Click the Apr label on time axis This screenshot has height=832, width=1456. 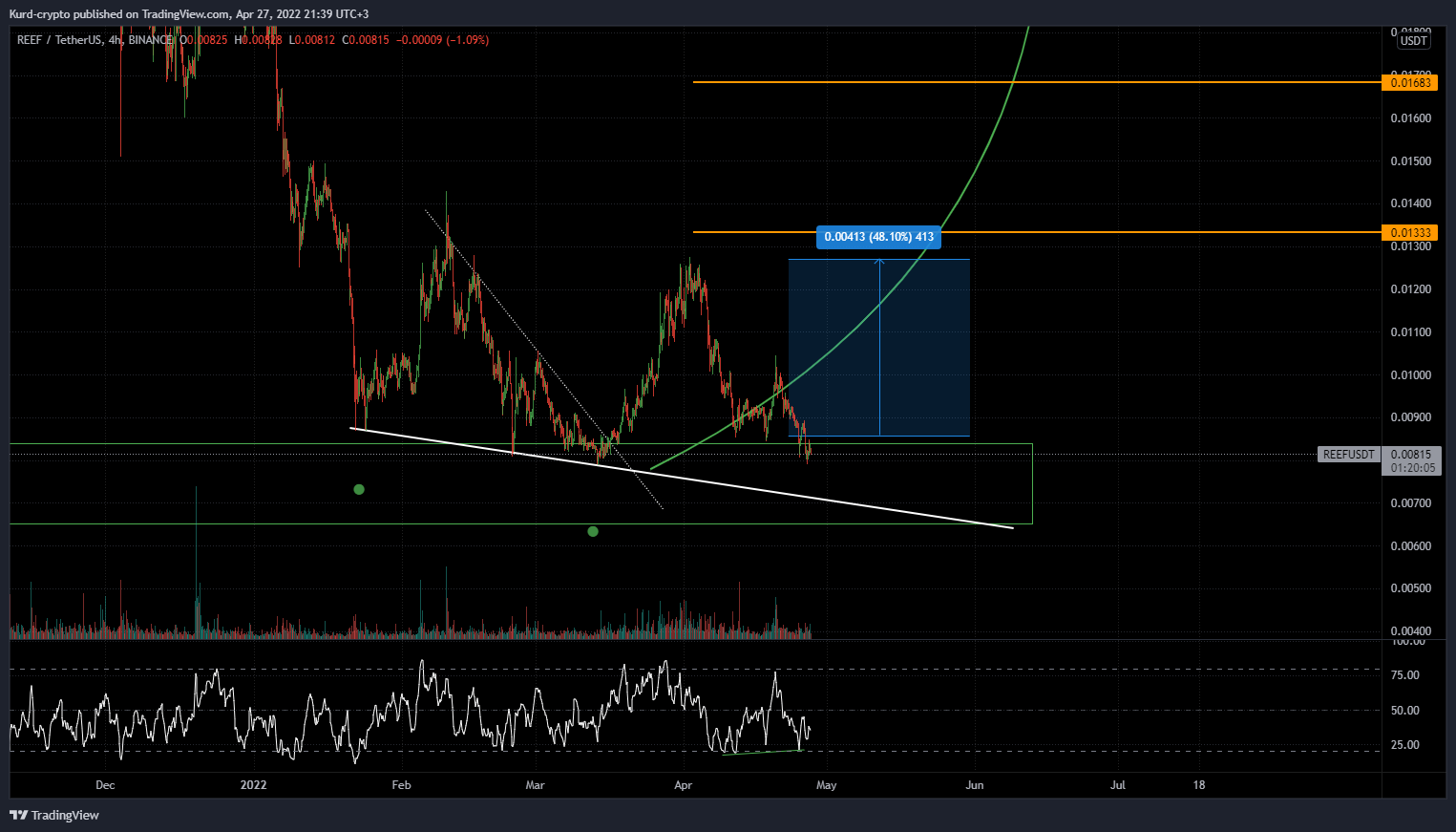click(x=683, y=785)
